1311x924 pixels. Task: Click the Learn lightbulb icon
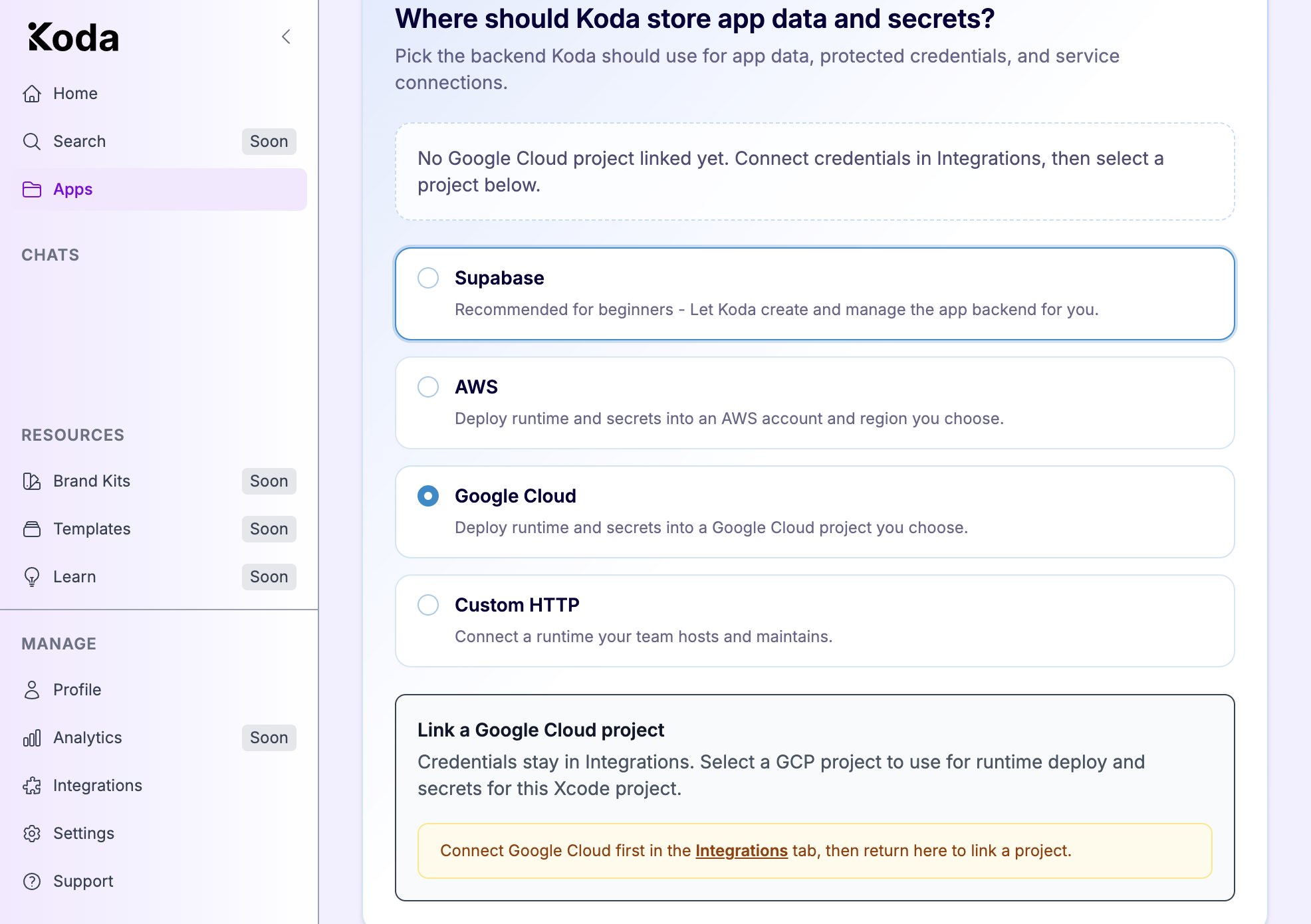(32, 577)
